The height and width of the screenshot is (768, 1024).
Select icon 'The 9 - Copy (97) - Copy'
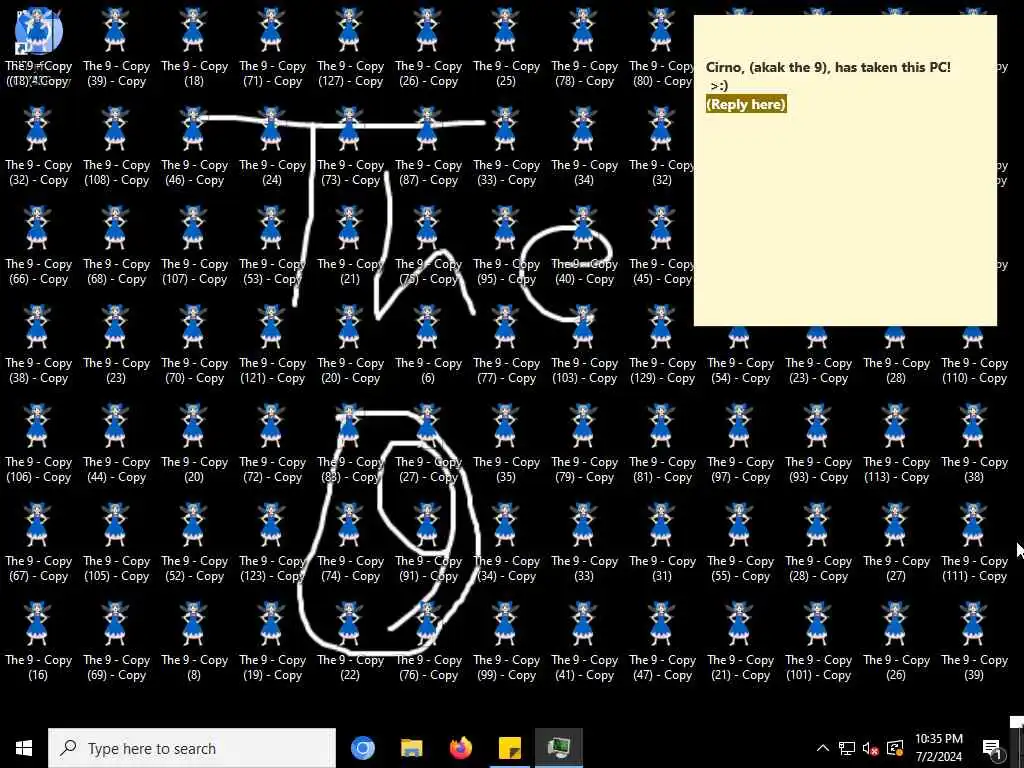click(740, 444)
